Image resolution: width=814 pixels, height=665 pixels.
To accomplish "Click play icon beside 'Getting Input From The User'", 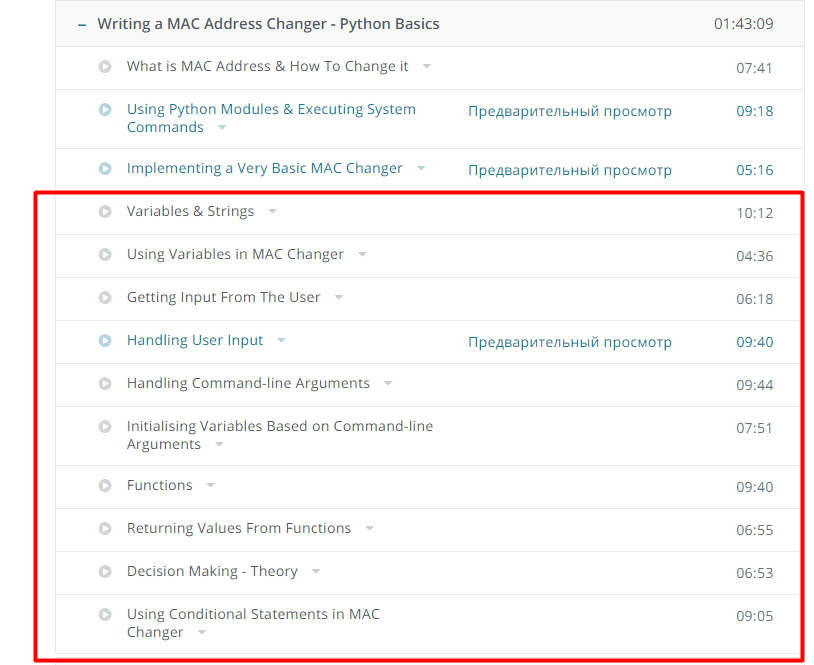I will (105, 298).
